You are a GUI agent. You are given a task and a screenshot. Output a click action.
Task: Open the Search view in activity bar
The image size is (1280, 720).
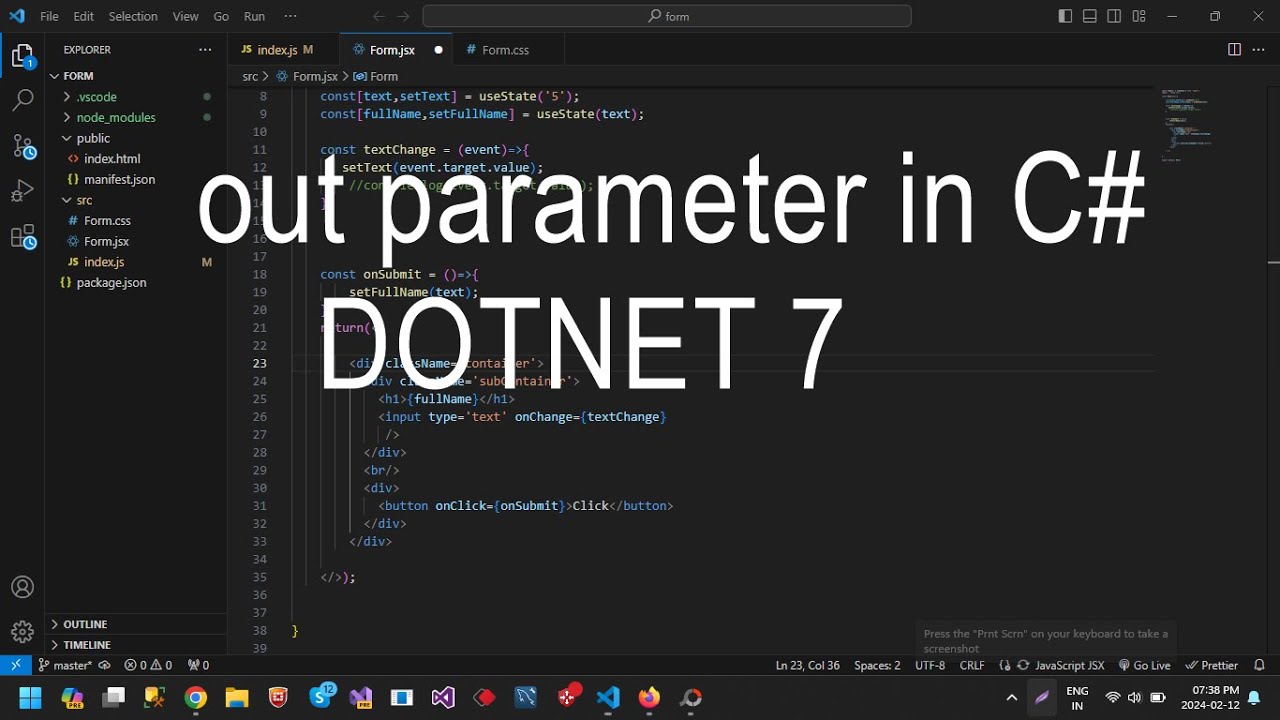pos(22,100)
